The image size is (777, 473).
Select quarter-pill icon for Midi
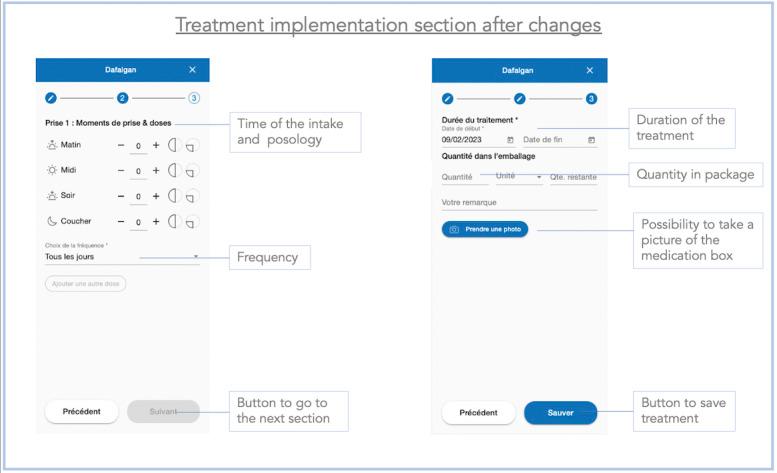[191, 172]
